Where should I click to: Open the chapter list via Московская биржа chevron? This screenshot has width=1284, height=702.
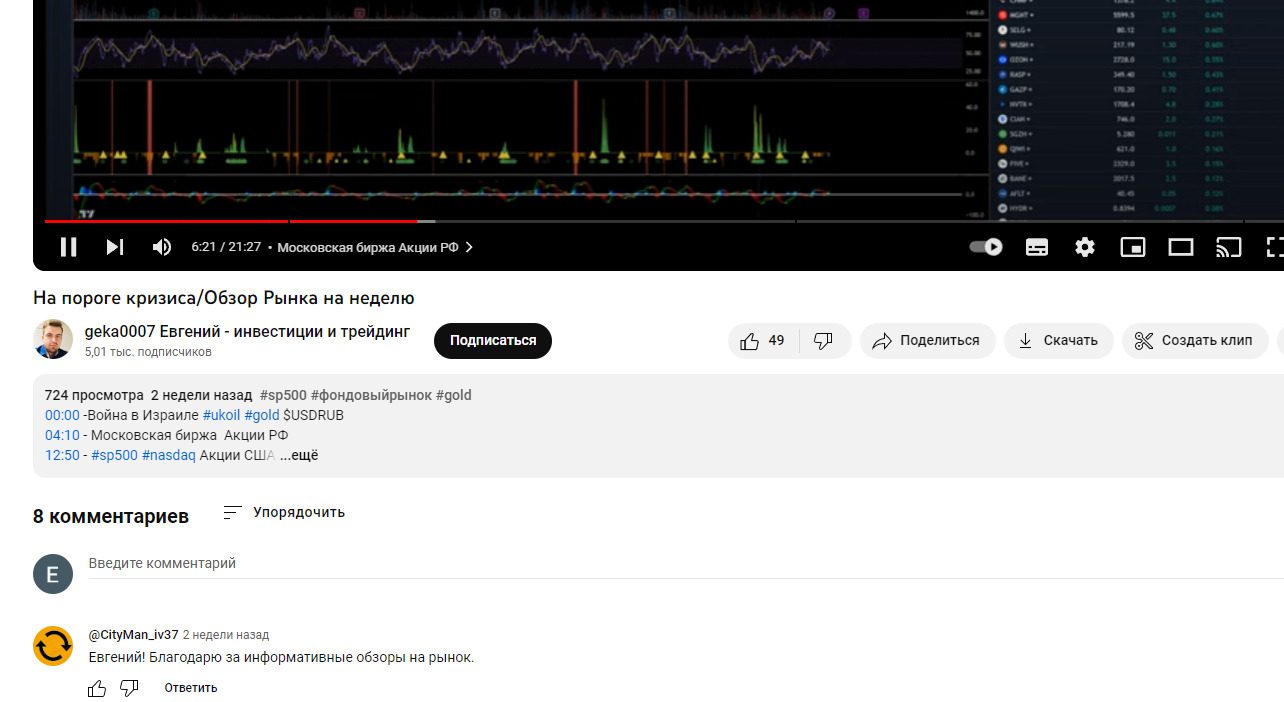[468, 247]
